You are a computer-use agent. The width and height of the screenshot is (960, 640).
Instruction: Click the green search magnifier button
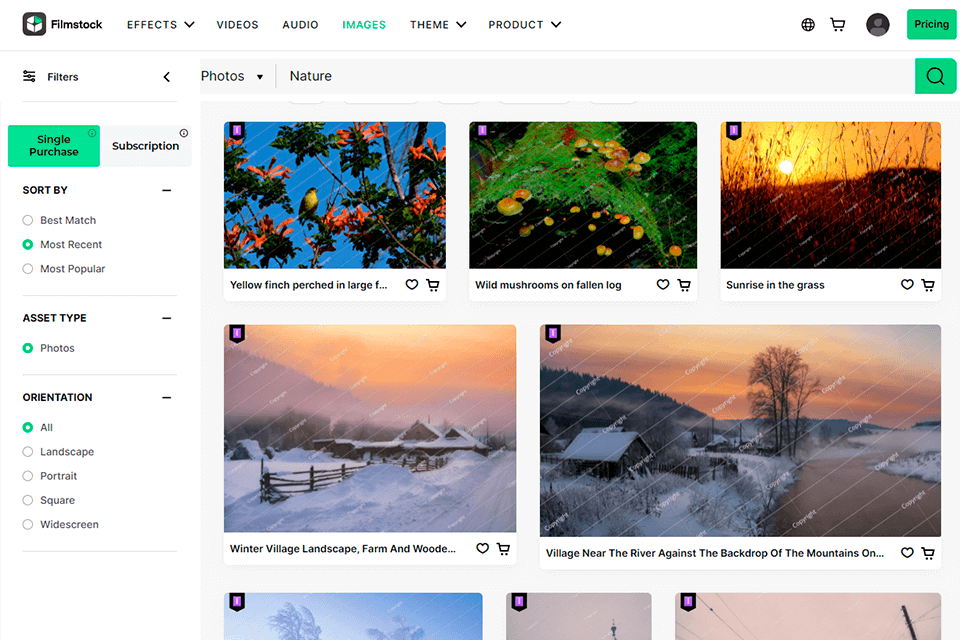tap(935, 76)
